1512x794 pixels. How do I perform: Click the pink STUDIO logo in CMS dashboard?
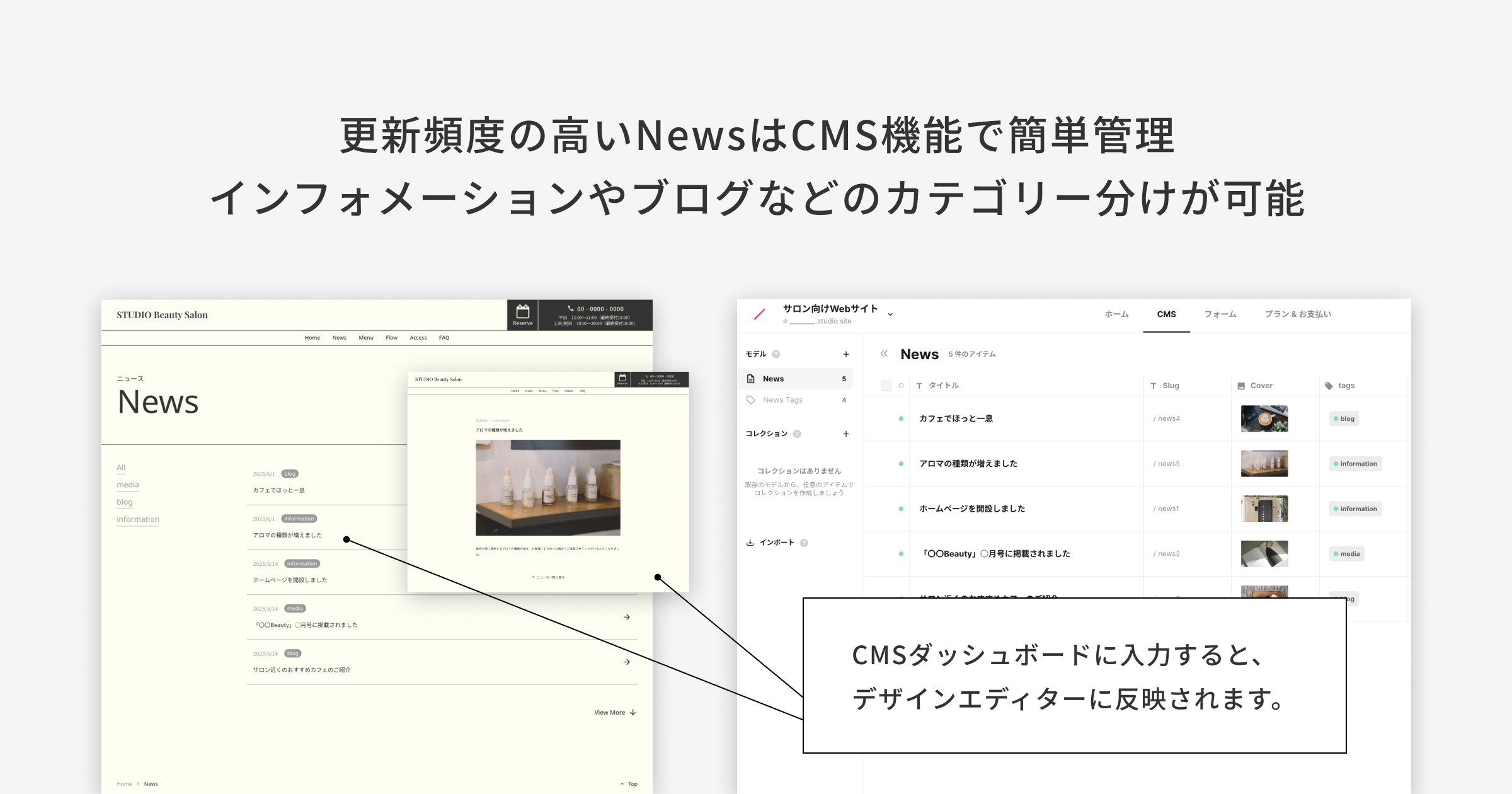[x=760, y=314]
